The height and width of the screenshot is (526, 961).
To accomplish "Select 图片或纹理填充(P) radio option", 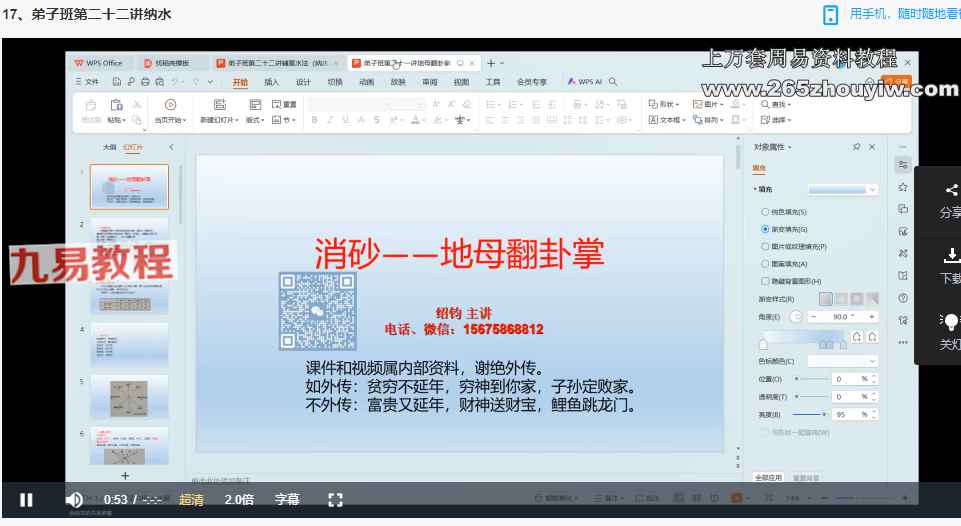I will coord(765,246).
